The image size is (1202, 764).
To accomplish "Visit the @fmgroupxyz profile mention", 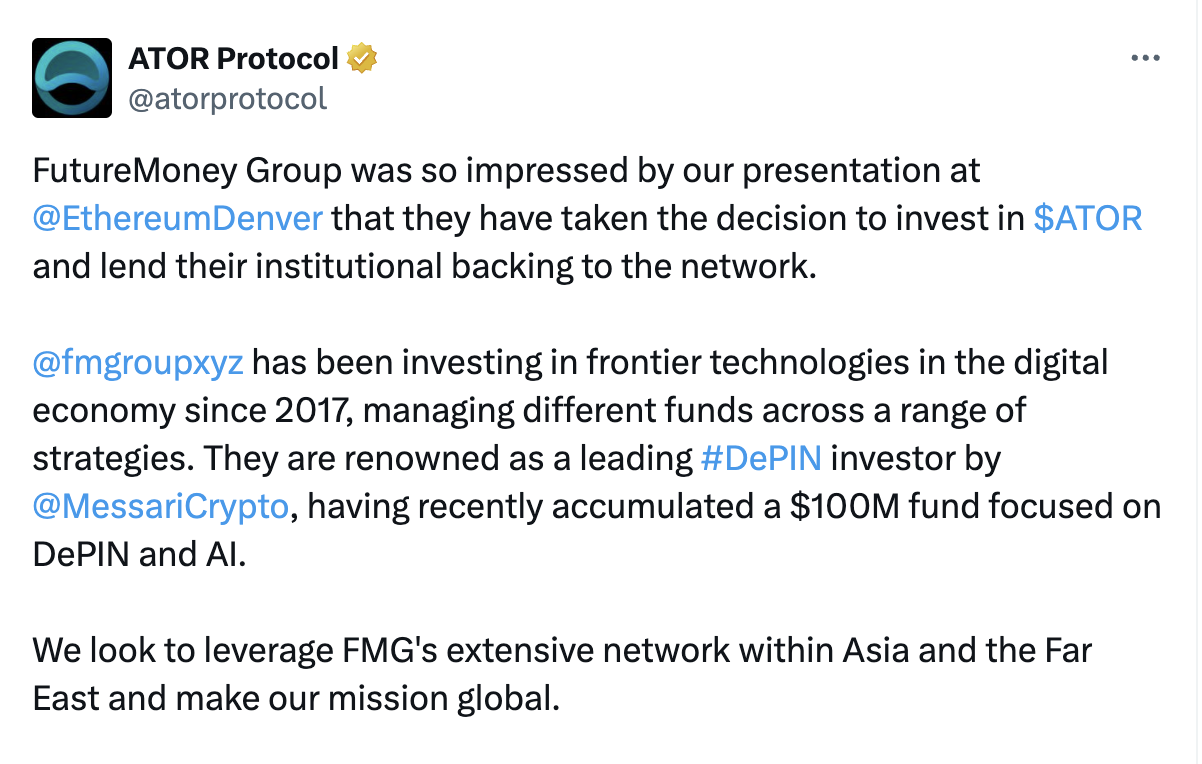I will pos(138,362).
